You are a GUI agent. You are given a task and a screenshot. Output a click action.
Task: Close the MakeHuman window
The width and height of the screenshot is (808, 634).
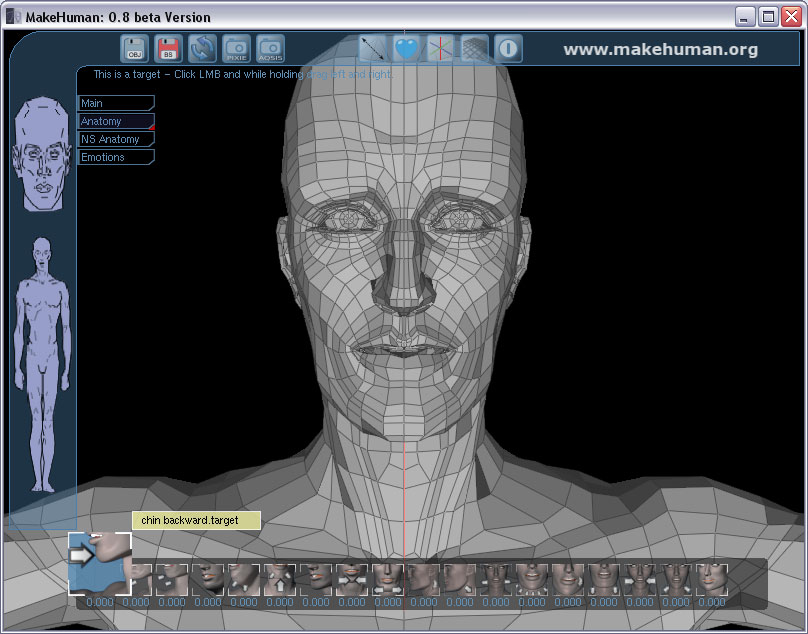791,17
